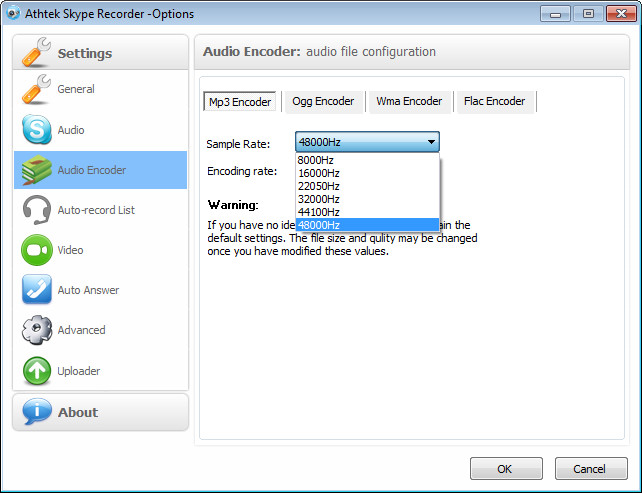This screenshot has width=642, height=493.
Task: Open the General settings page
Action: click(x=76, y=89)
